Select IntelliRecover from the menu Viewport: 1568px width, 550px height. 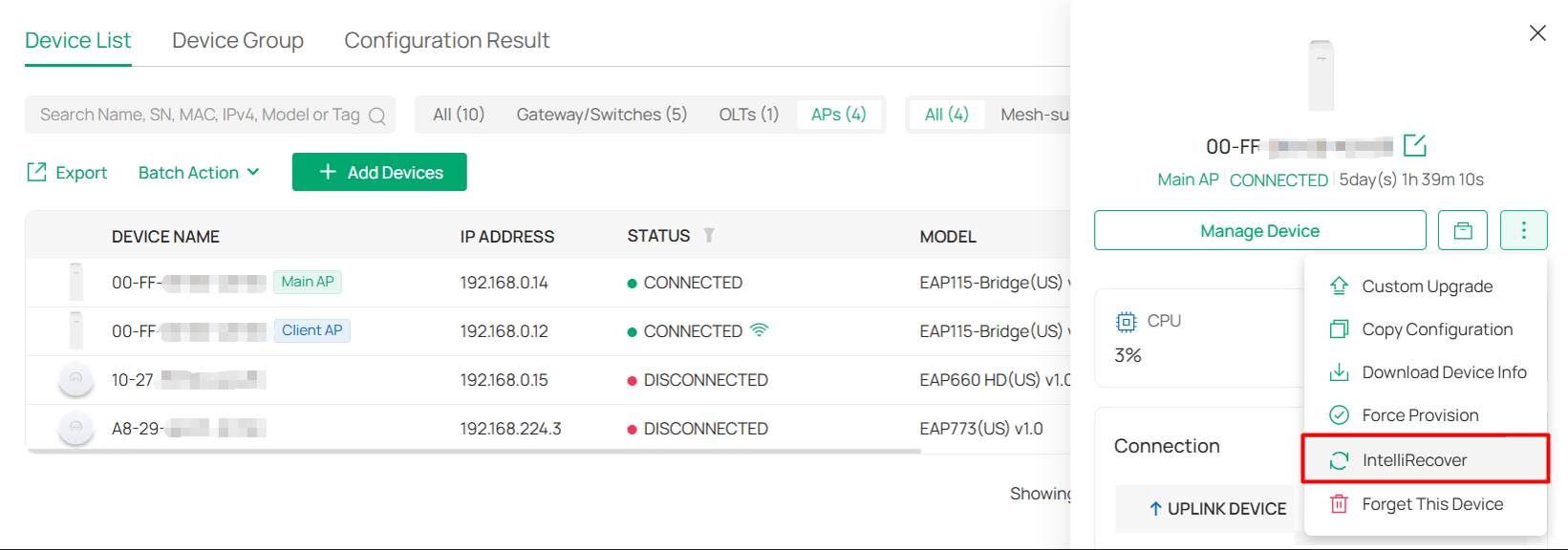(x=1425, y=460)
